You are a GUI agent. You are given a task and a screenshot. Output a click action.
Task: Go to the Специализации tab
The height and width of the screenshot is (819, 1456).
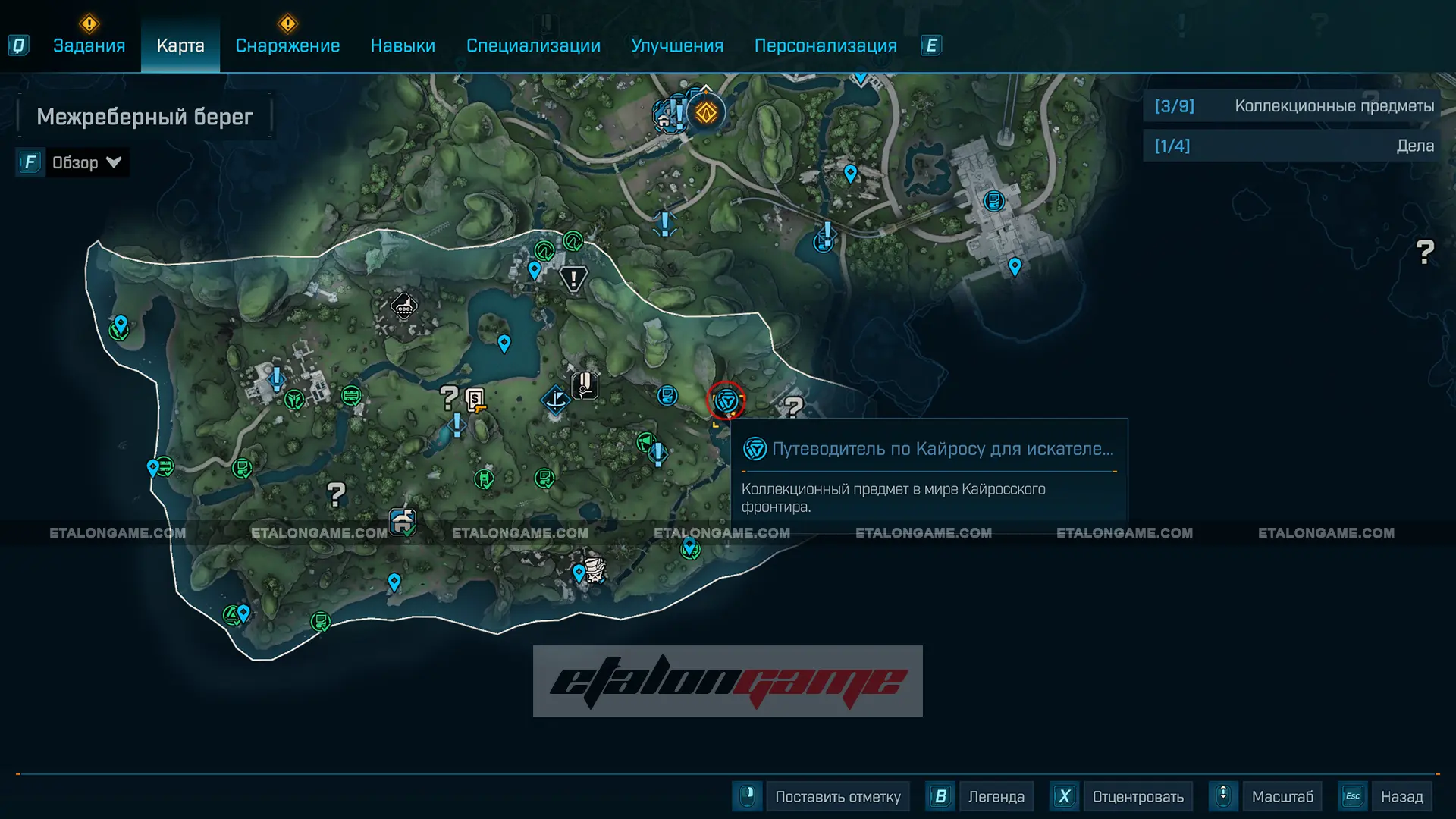(x=533, y=45)
